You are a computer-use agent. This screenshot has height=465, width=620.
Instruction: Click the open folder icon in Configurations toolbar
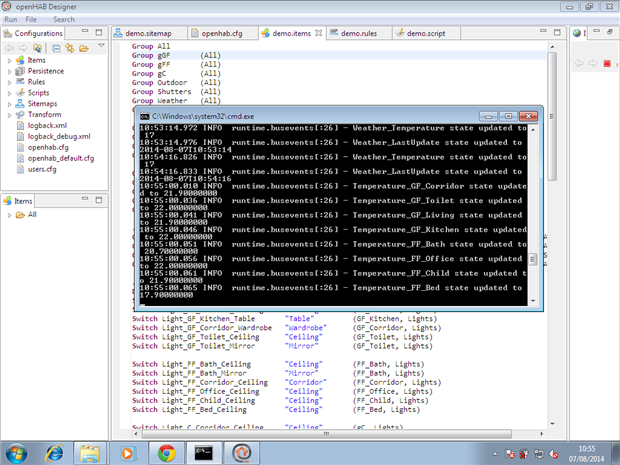[x=85, y=47]
